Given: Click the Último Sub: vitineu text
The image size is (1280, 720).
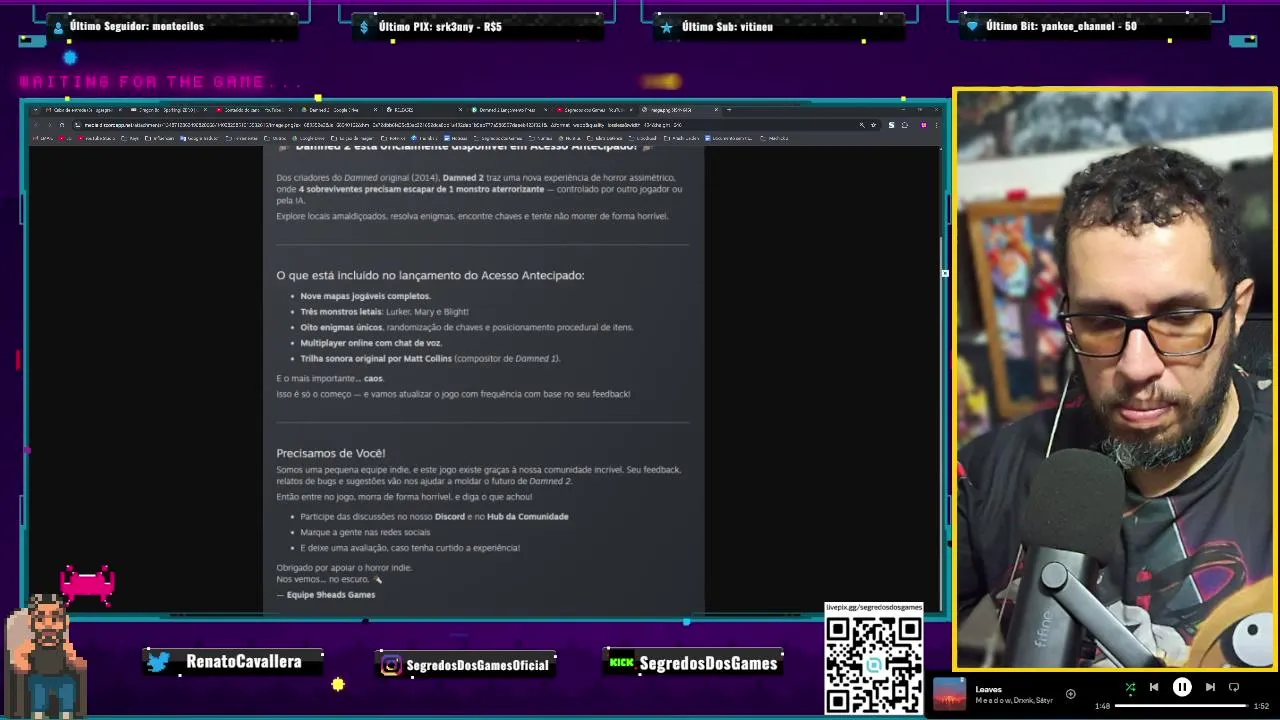Looking at the screenshot, I should 727,27.
